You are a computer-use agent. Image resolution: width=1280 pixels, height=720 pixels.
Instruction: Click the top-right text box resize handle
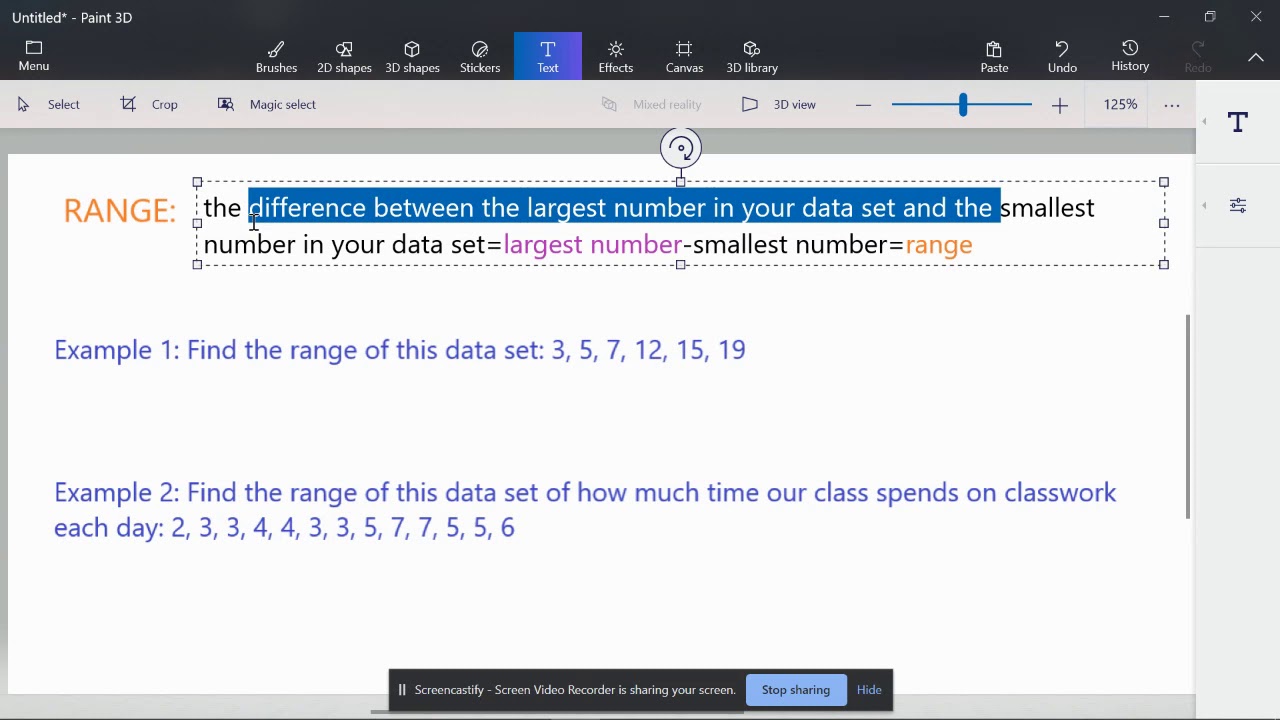click(x=1164, y=182)
